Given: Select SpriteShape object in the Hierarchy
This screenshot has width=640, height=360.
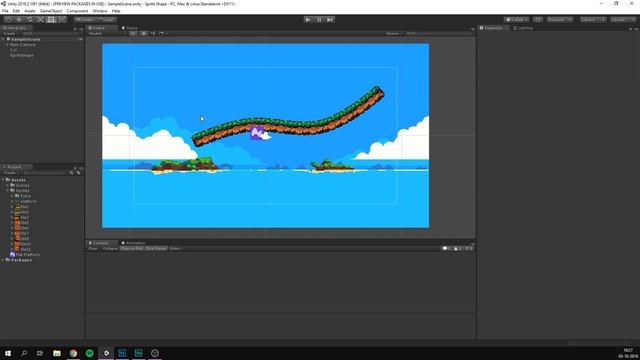Looking at the screenshot, I should (x=22, y=55).
